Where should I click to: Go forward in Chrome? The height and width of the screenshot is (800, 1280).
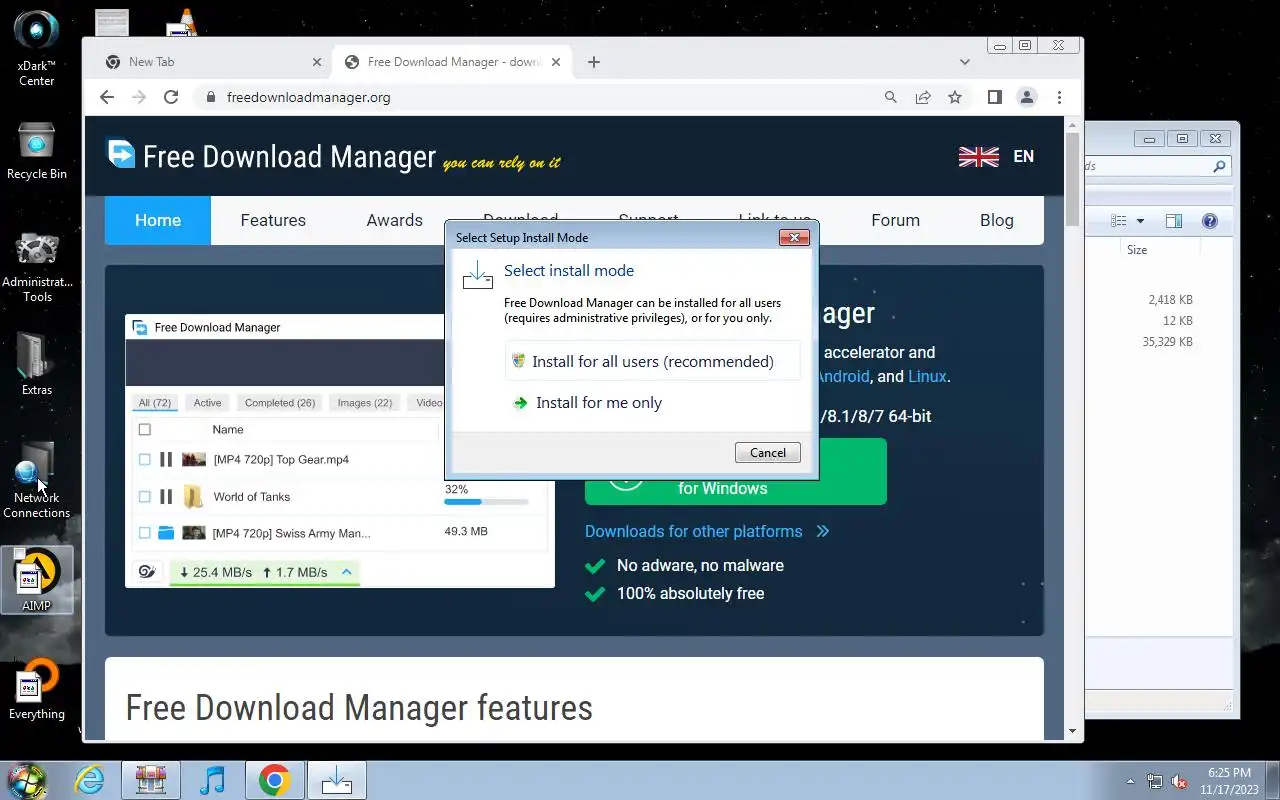139,97
